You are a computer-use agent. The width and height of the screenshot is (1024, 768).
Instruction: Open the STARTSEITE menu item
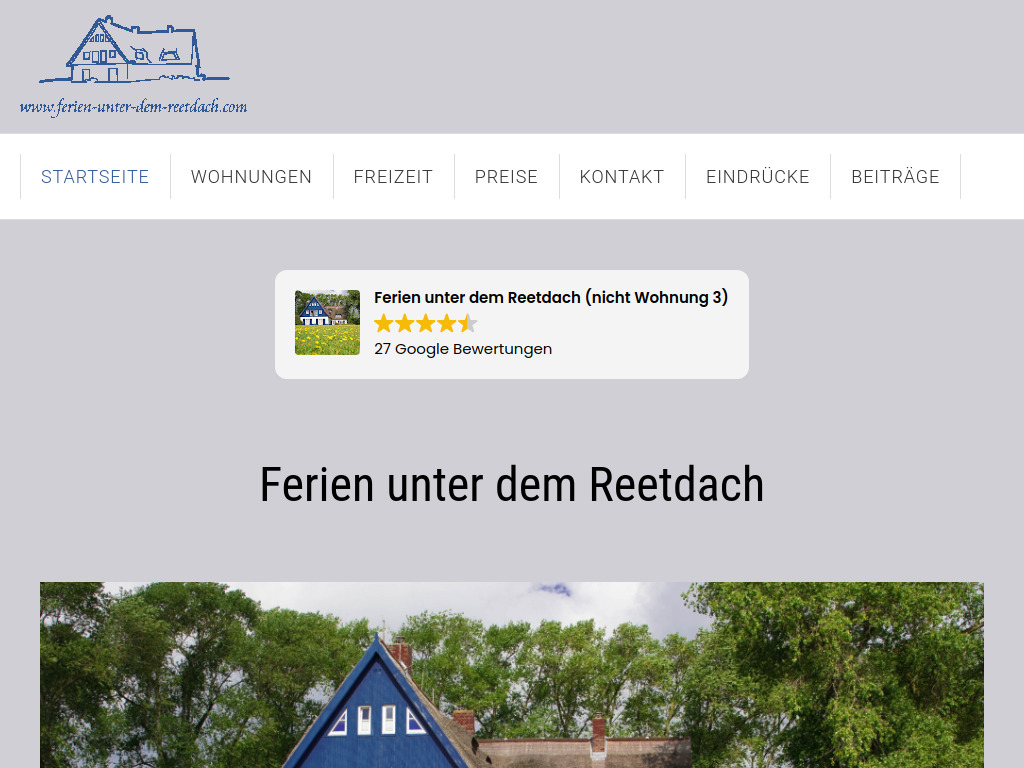95,176
